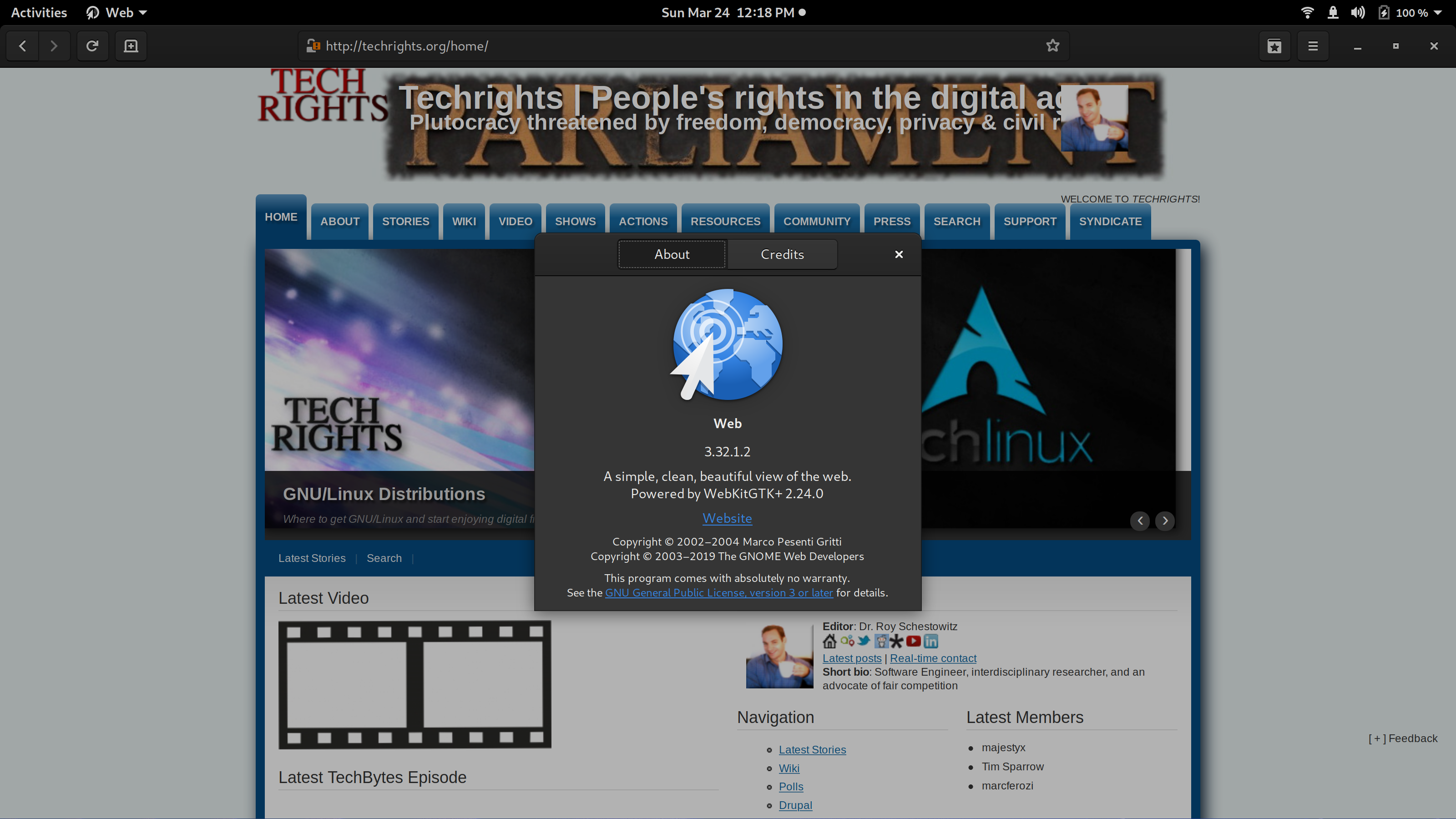Click the insecure lock icon in address bar
This screenshot has height=819, width=1456.
pyautogui.click(x=313, y=46)
